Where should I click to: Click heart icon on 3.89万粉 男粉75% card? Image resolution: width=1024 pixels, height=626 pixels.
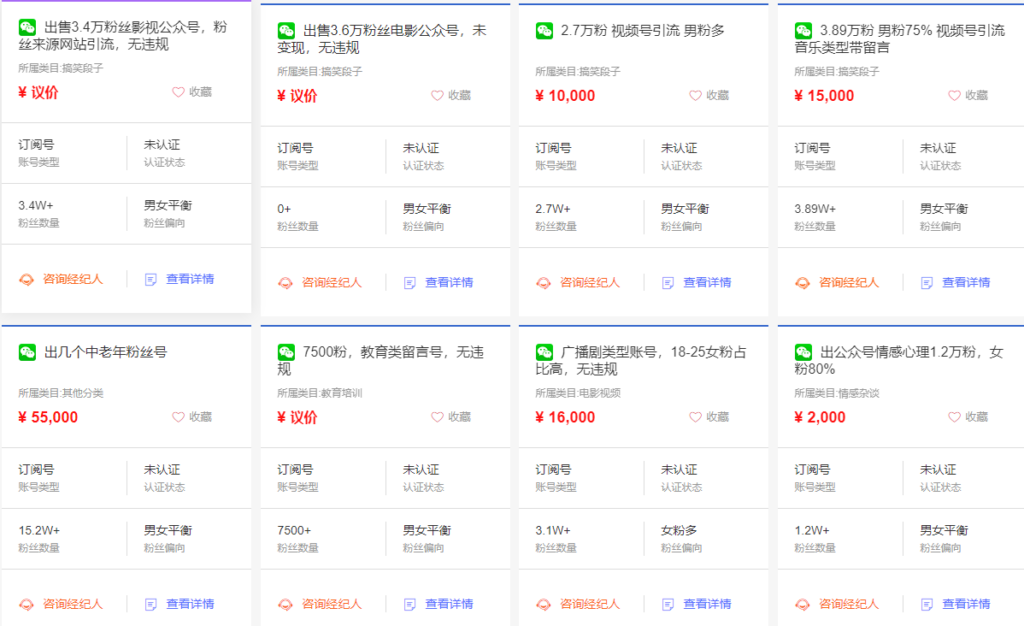pos(954,95)
